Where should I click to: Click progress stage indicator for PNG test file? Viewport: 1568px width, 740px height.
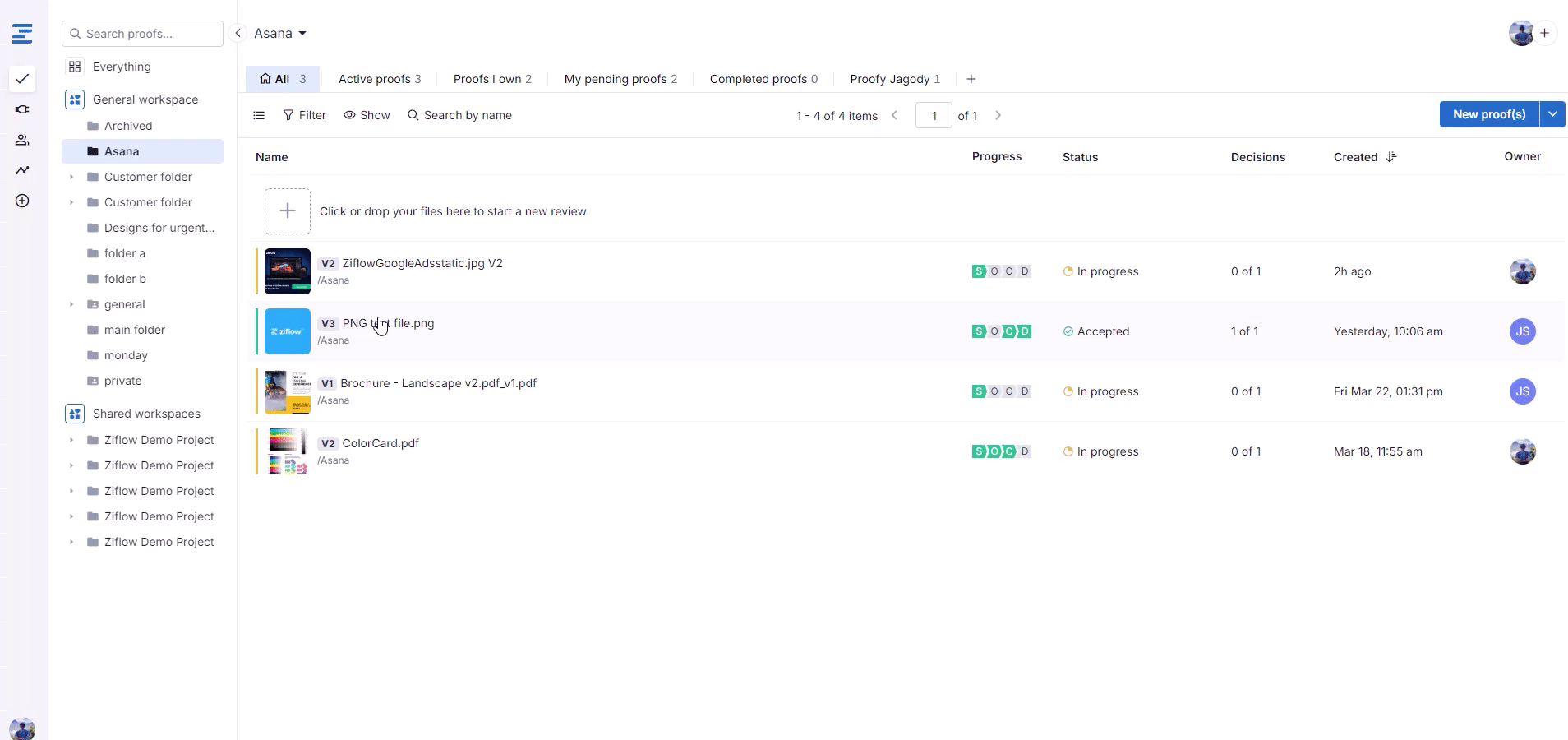1001,331
